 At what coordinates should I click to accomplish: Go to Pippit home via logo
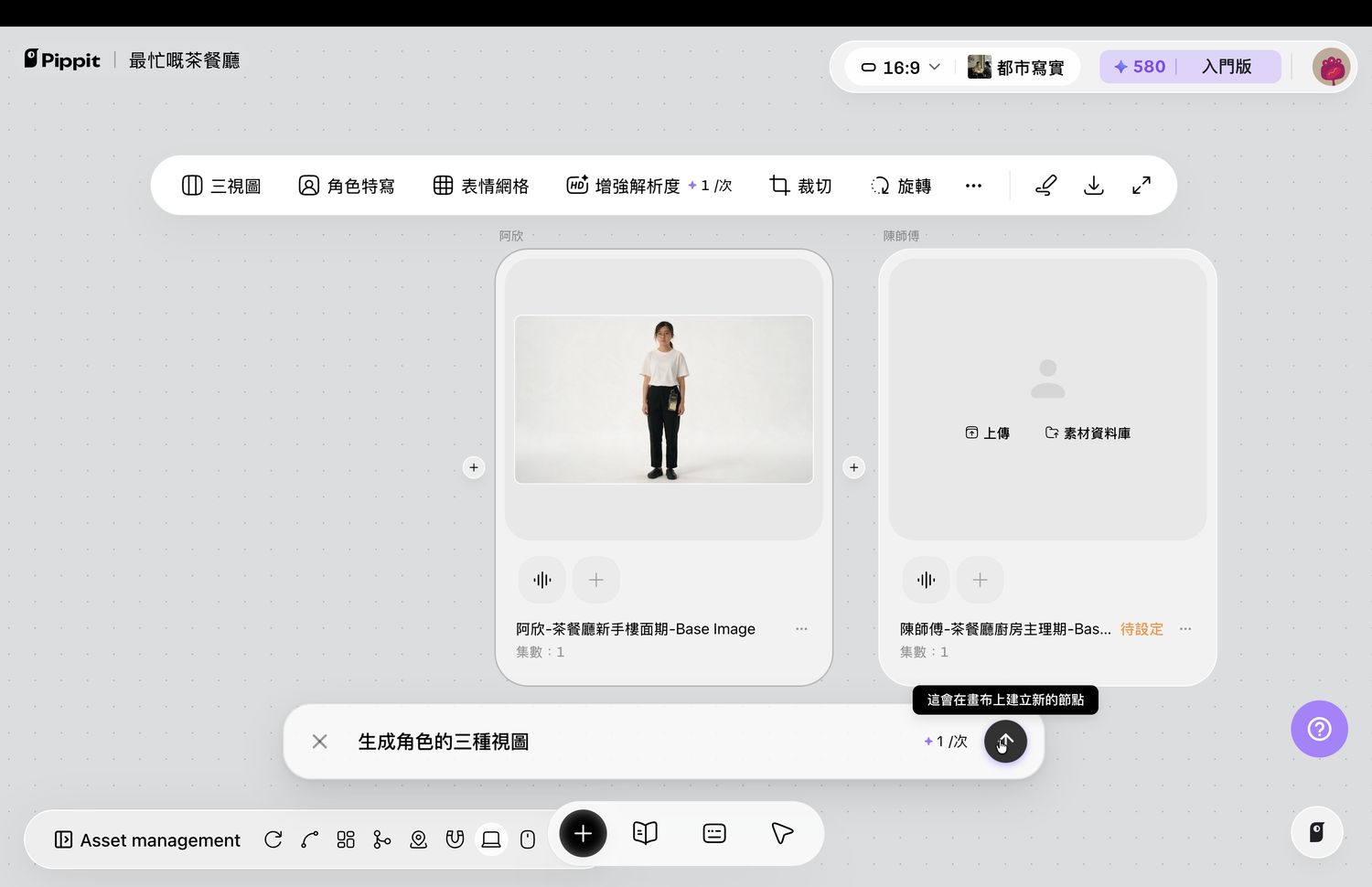(x=62, y=59)
